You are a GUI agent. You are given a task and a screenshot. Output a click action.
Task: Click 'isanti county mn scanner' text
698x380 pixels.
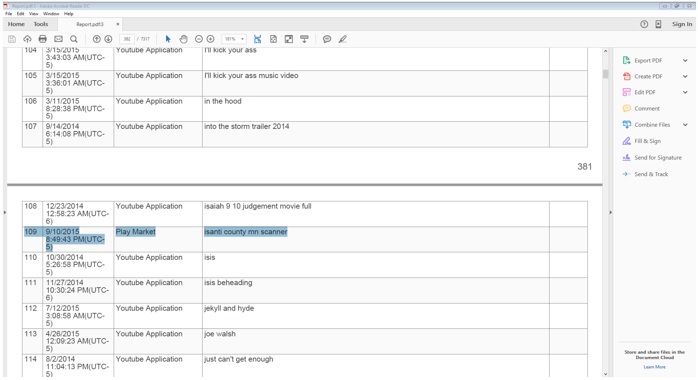246,232
